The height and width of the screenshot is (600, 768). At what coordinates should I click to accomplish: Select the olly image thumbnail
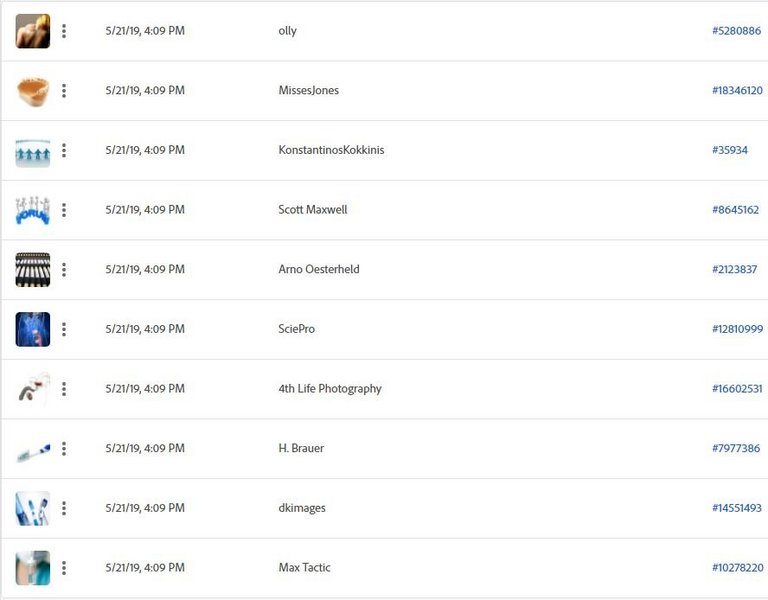click(33, 31)
